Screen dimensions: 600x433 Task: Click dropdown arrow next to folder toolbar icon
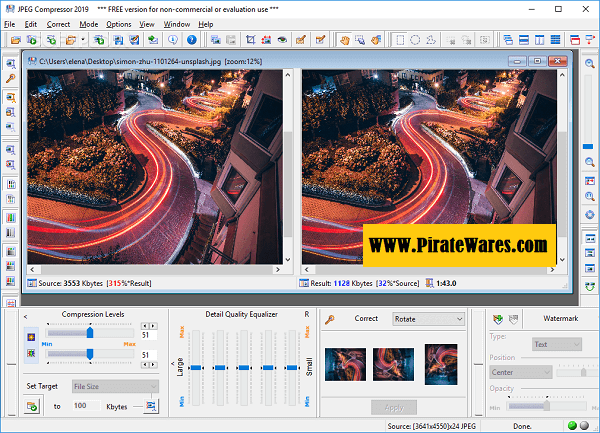(x=83, y=40)
